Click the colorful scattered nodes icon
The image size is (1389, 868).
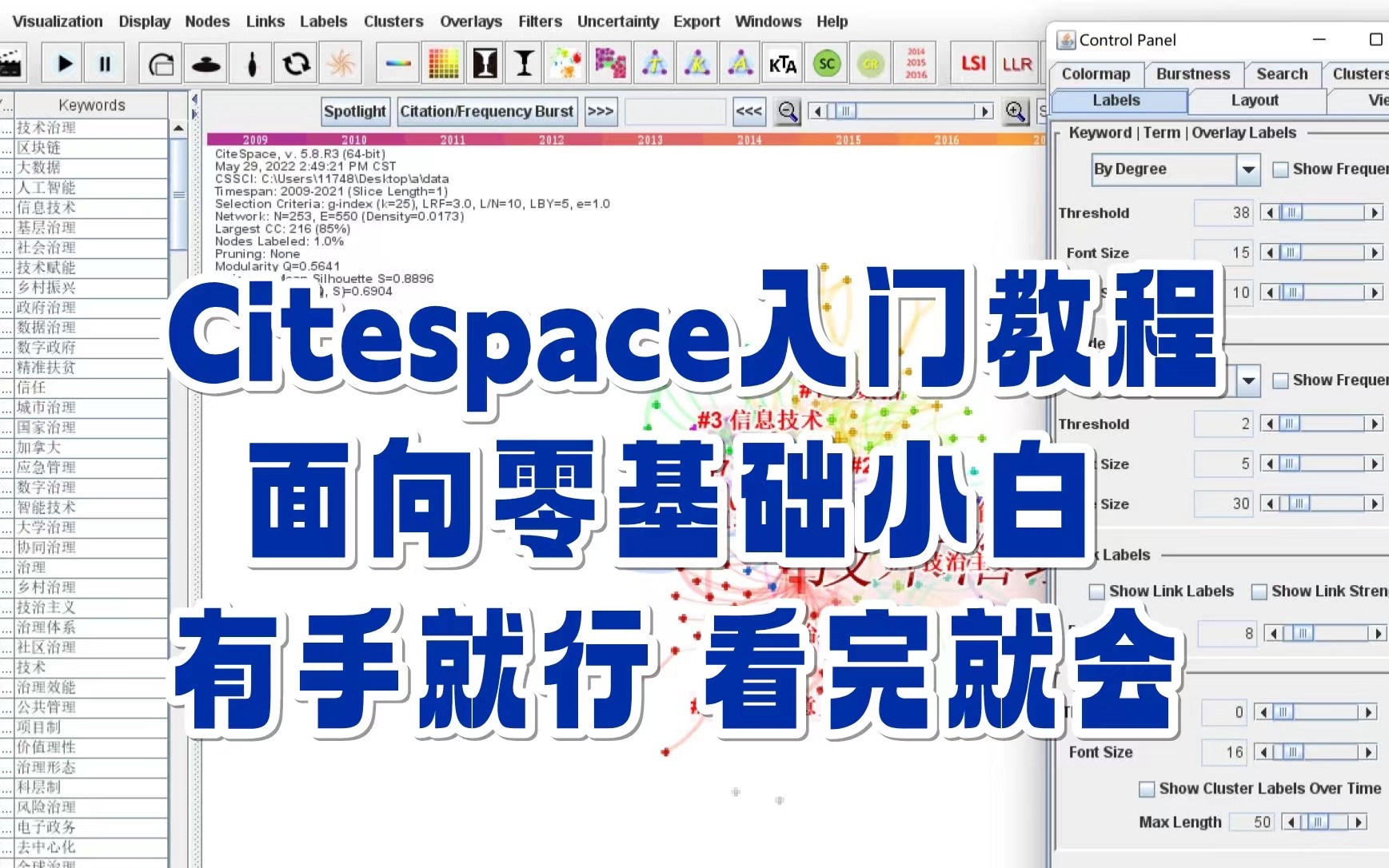(566, 63)
